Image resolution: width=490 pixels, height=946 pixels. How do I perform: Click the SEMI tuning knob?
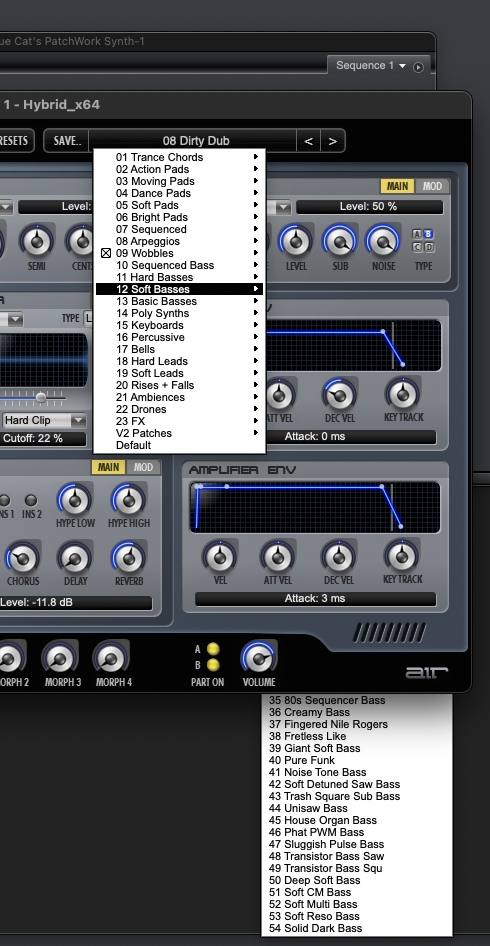[37, 241]
